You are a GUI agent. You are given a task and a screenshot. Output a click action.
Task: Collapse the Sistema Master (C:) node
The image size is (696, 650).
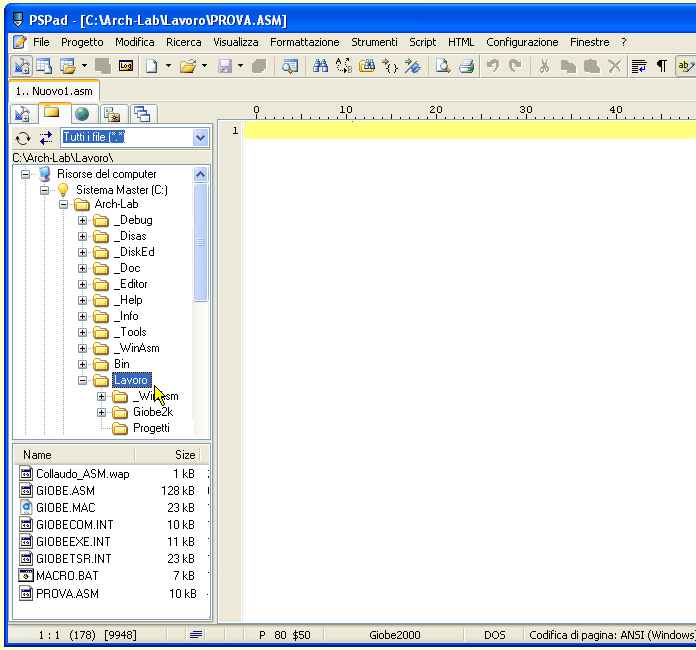click(x=44, y=190)
